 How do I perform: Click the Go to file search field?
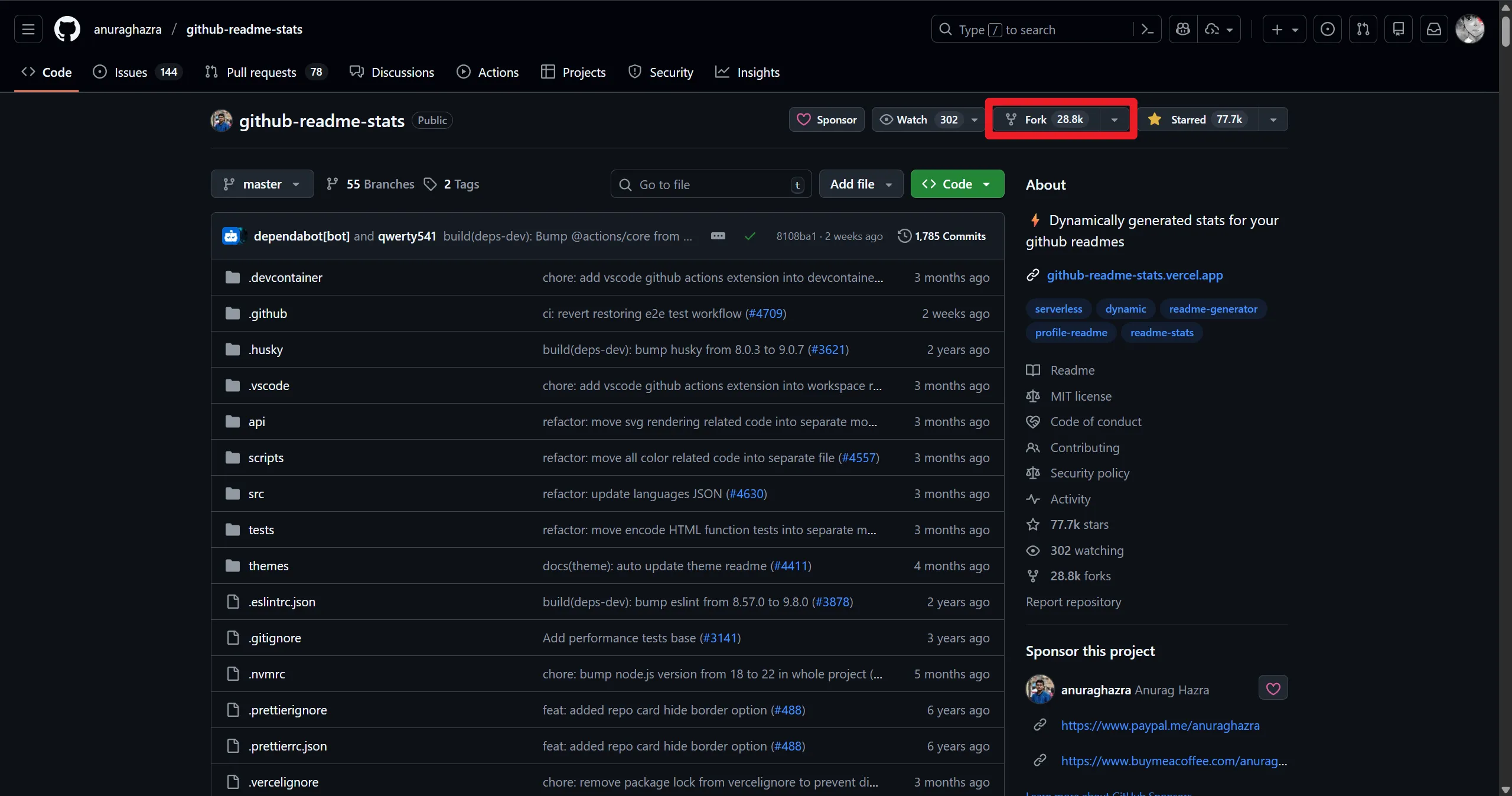click(709, 184)
